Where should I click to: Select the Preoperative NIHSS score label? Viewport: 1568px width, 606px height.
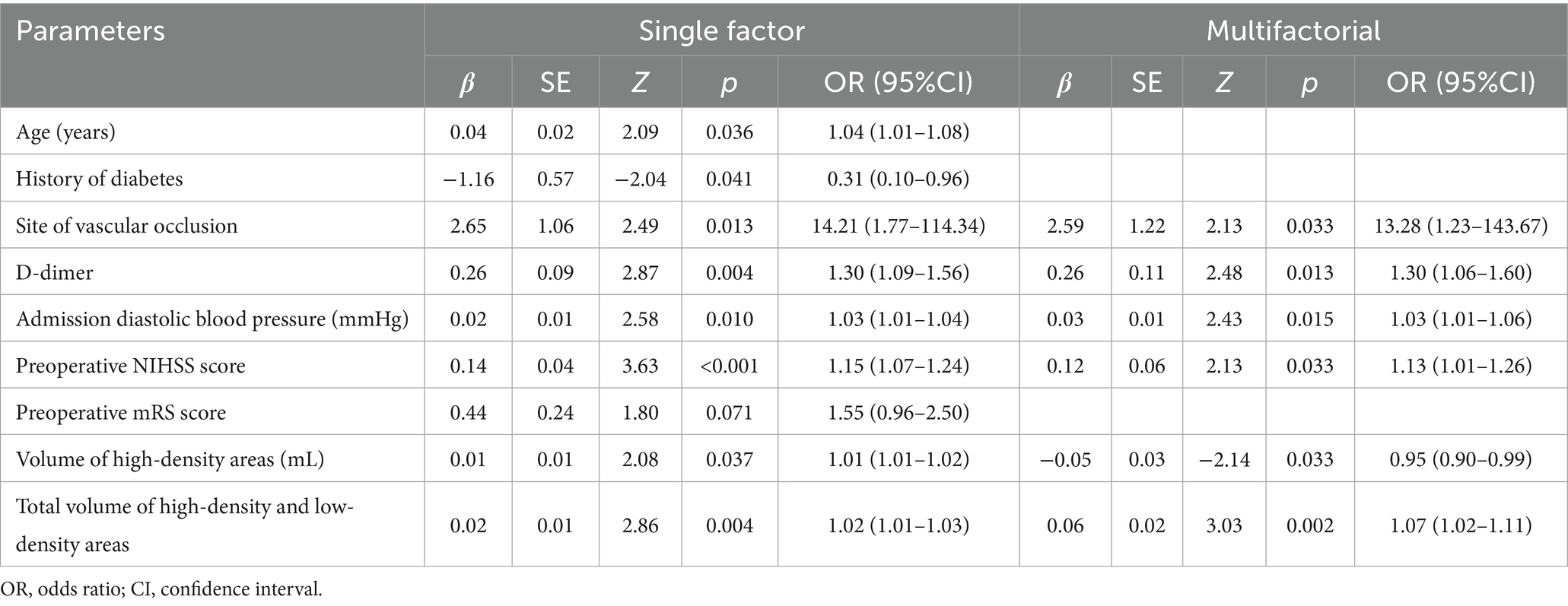130,366
